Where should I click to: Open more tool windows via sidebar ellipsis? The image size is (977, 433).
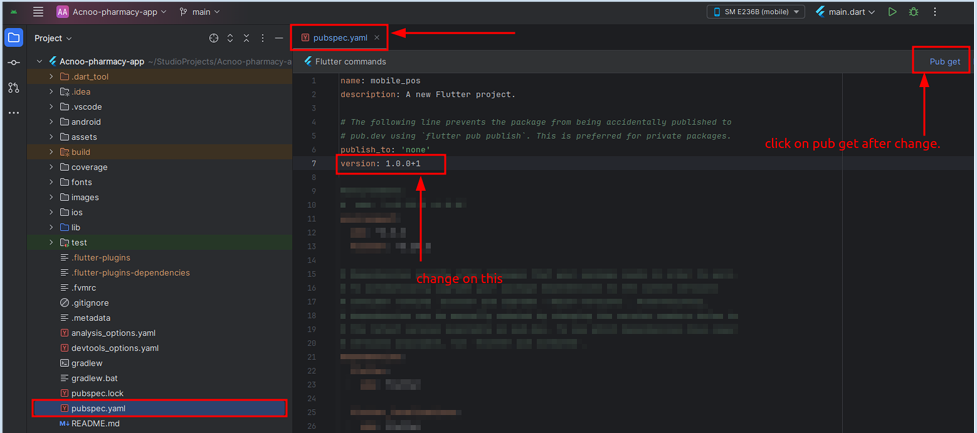pos(13,113)
